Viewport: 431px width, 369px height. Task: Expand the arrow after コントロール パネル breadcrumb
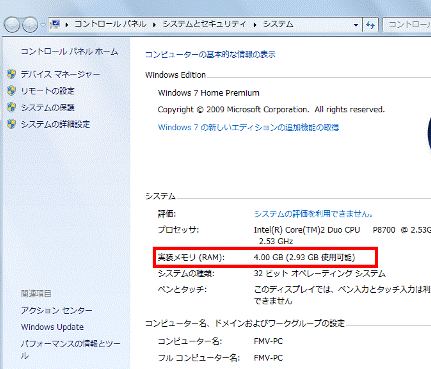point(154,25)
